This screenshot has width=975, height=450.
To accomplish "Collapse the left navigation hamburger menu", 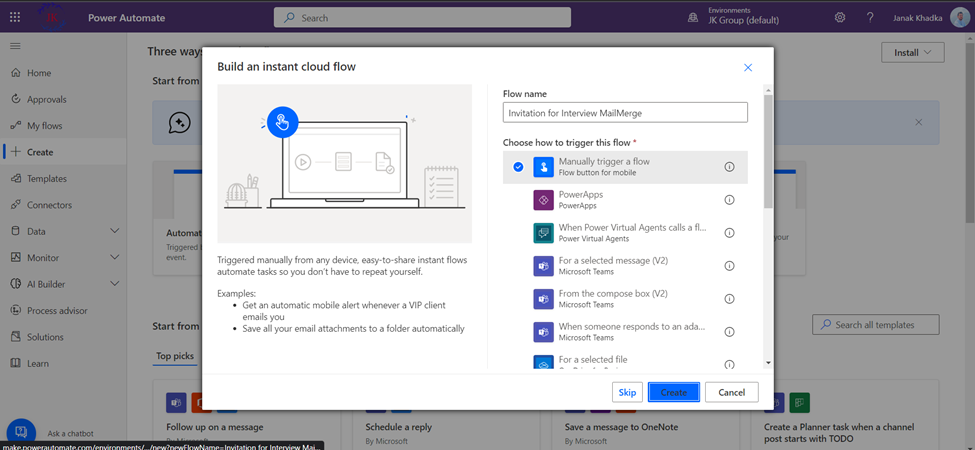I will [15, 46].
